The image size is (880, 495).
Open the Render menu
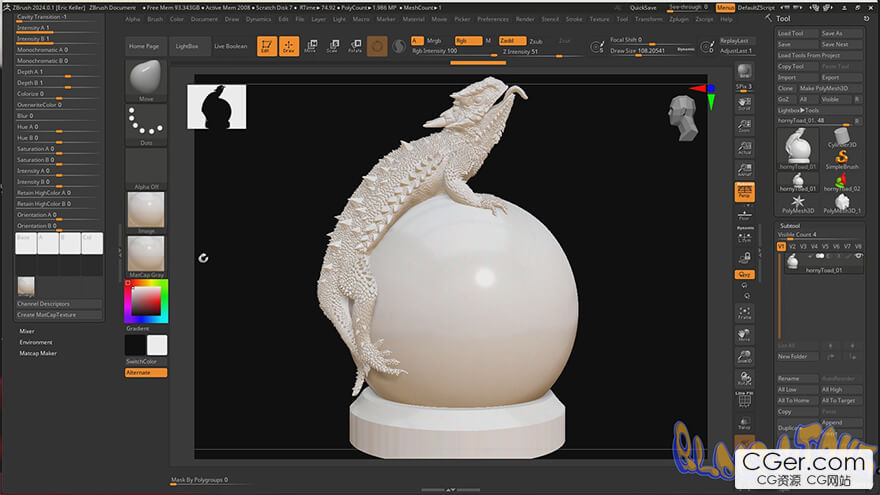525,19
